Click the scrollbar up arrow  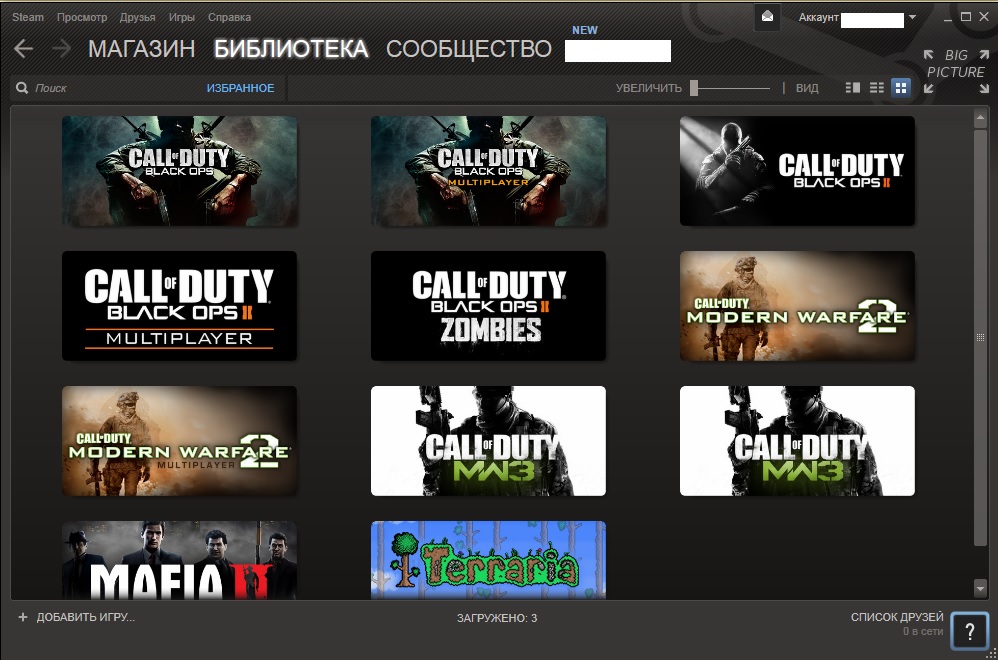980,117
